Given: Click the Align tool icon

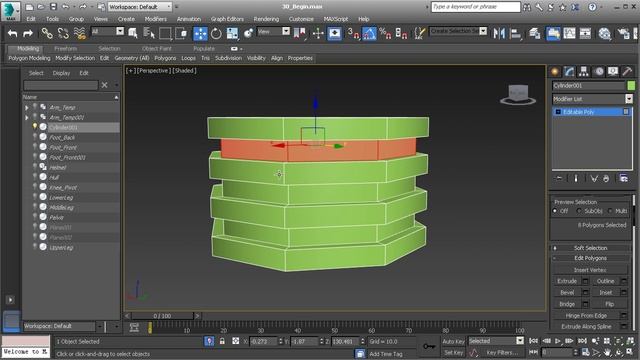Looking at the screenshot, I should (x=516, y=33).
